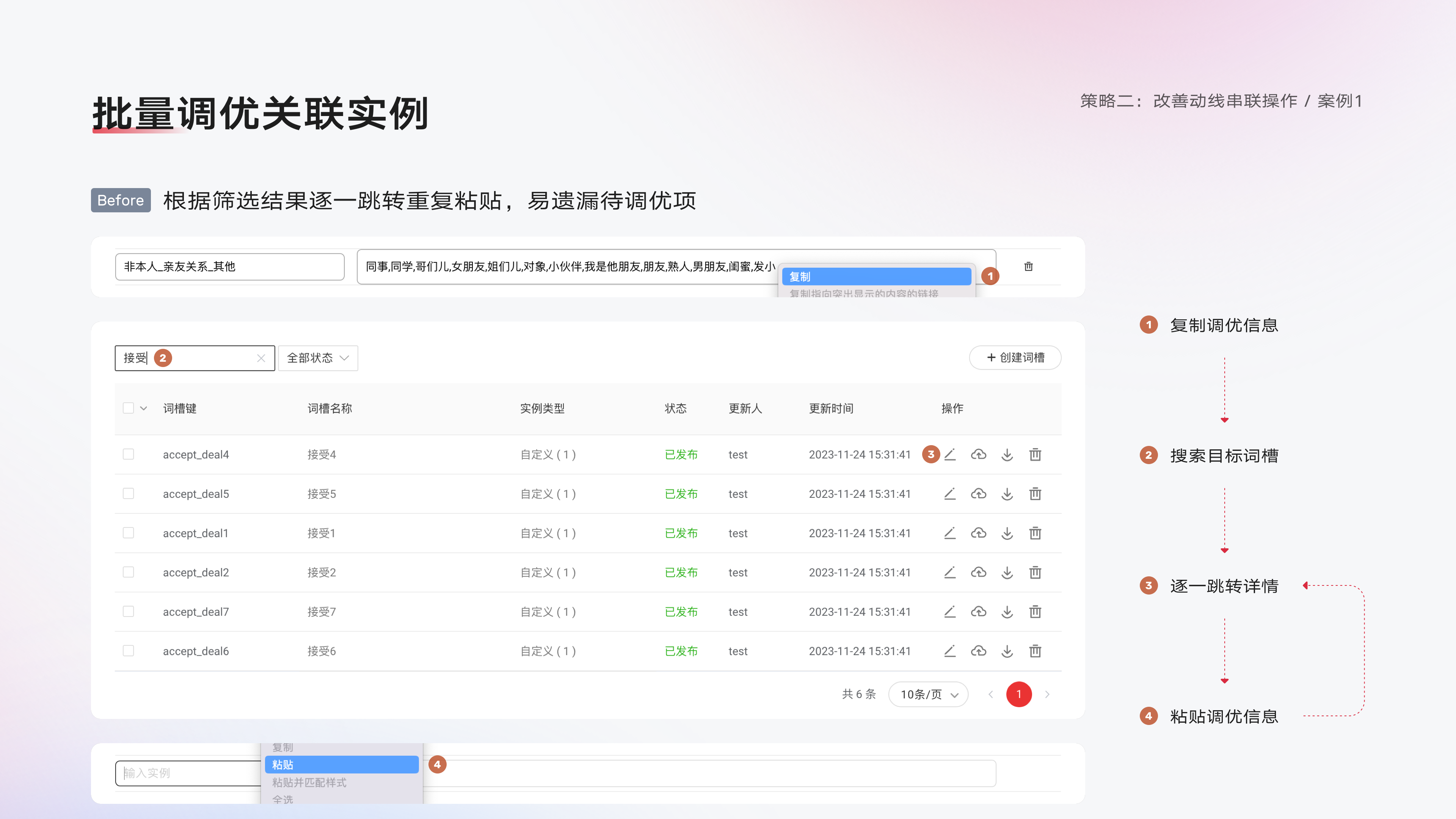Click the 接受6 slot name cell
Viewport: 1456px width, 819px height.
[322, 651]
